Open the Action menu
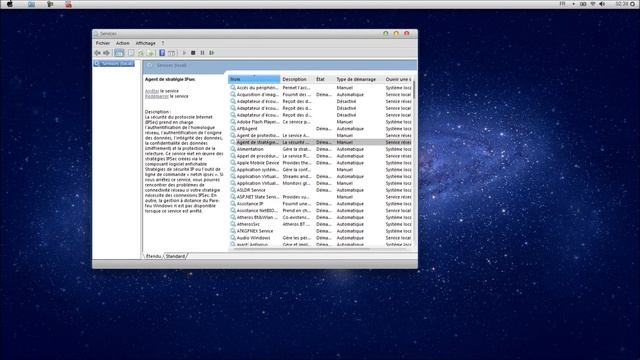This screenshot has width=640, height=360. tap(122, 43)
